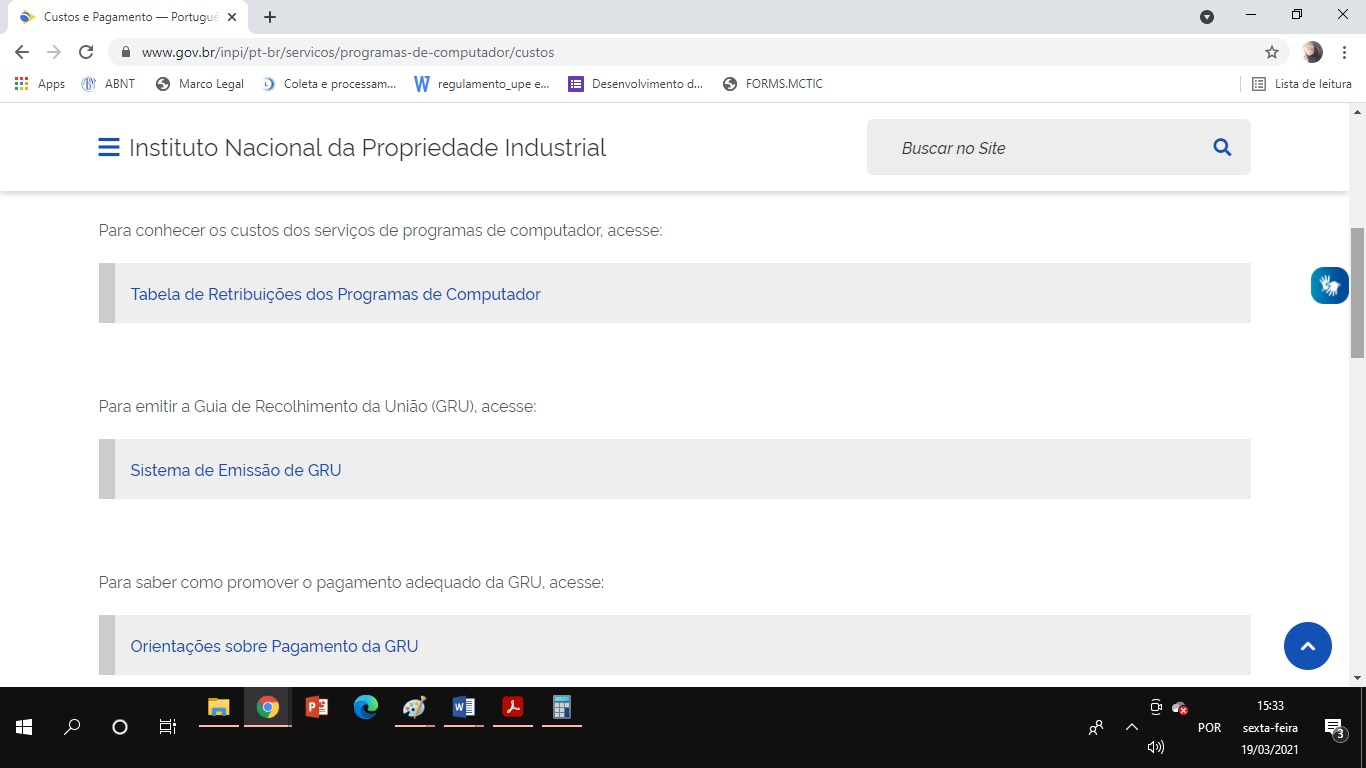Open the ABNT bookmark

click(108, 84)
